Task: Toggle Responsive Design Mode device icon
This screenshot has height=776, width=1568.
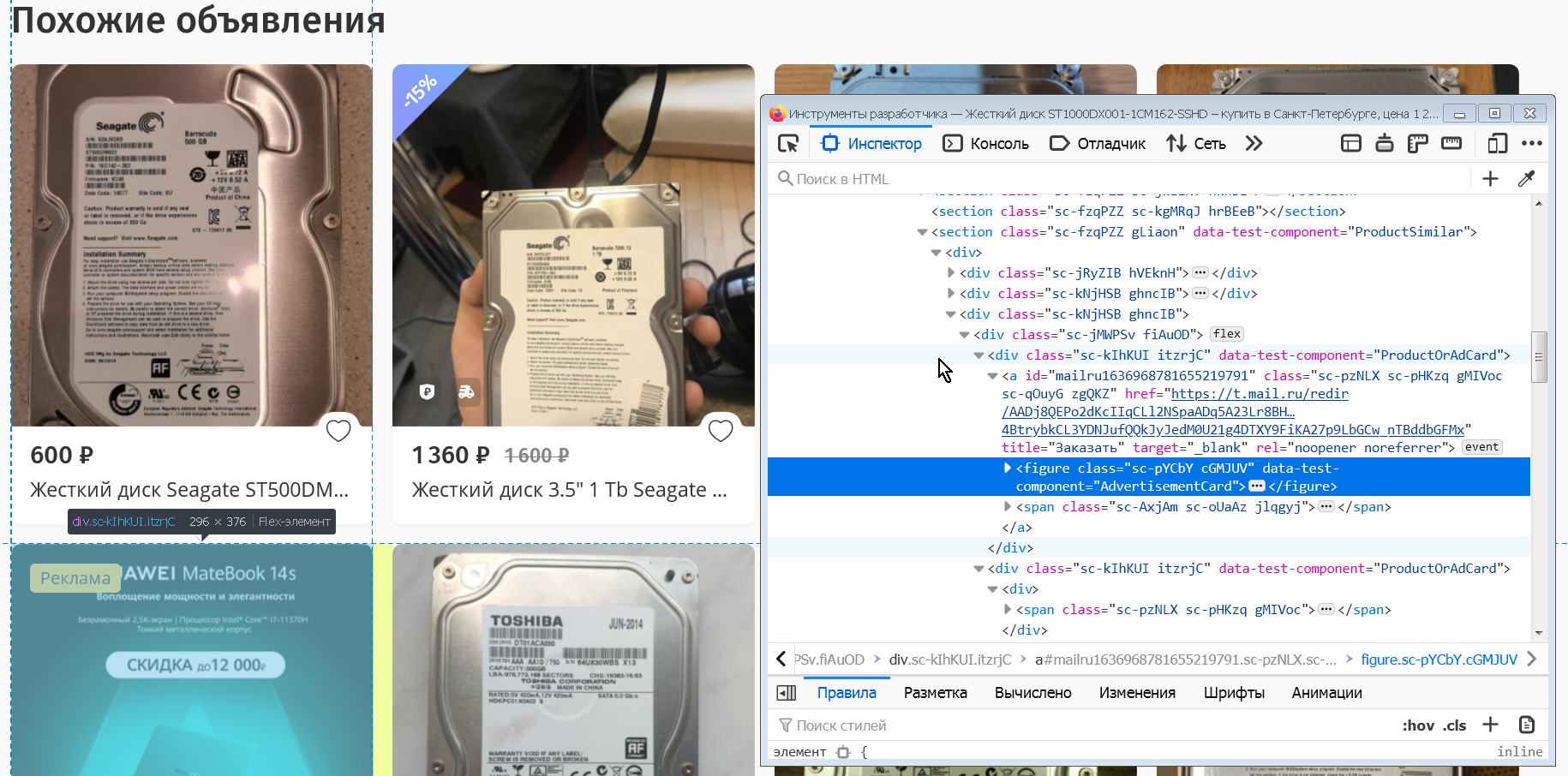Action: coord(1498,143)
